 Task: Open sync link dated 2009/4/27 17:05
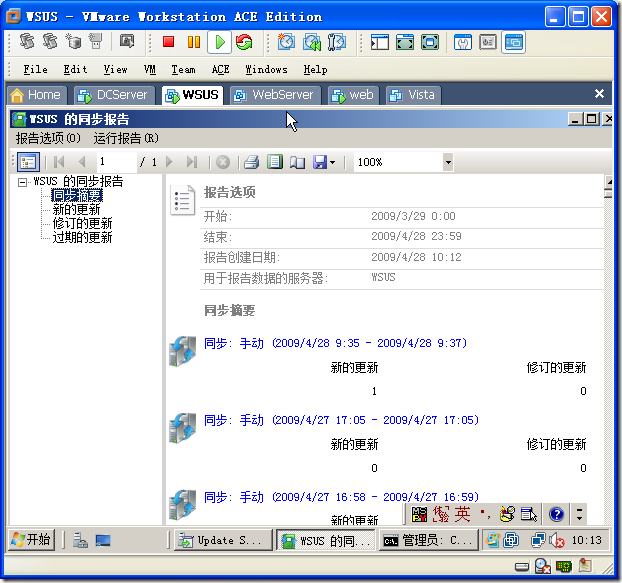341,420
